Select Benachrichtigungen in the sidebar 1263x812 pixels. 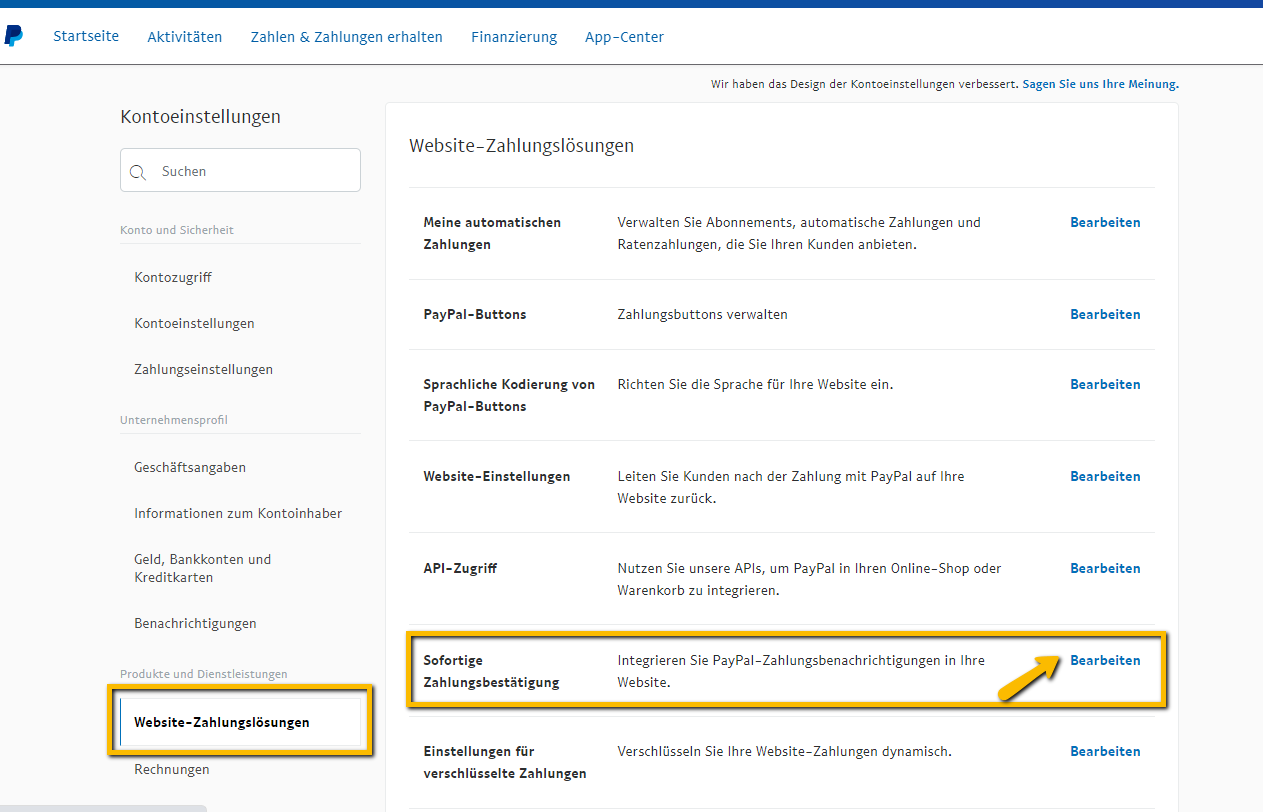tap(195, 623)
